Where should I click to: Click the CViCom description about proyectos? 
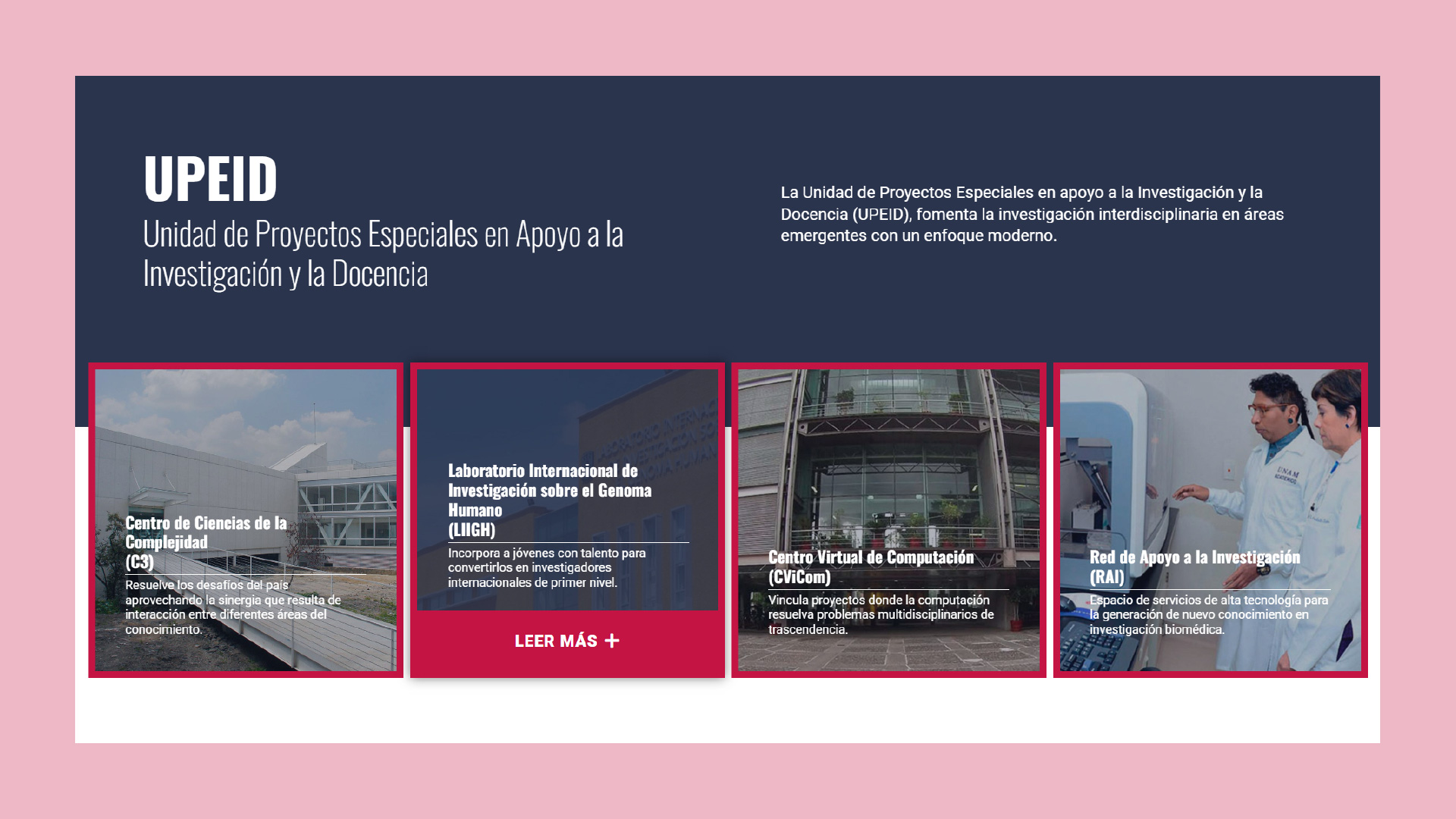pos(880,614)
